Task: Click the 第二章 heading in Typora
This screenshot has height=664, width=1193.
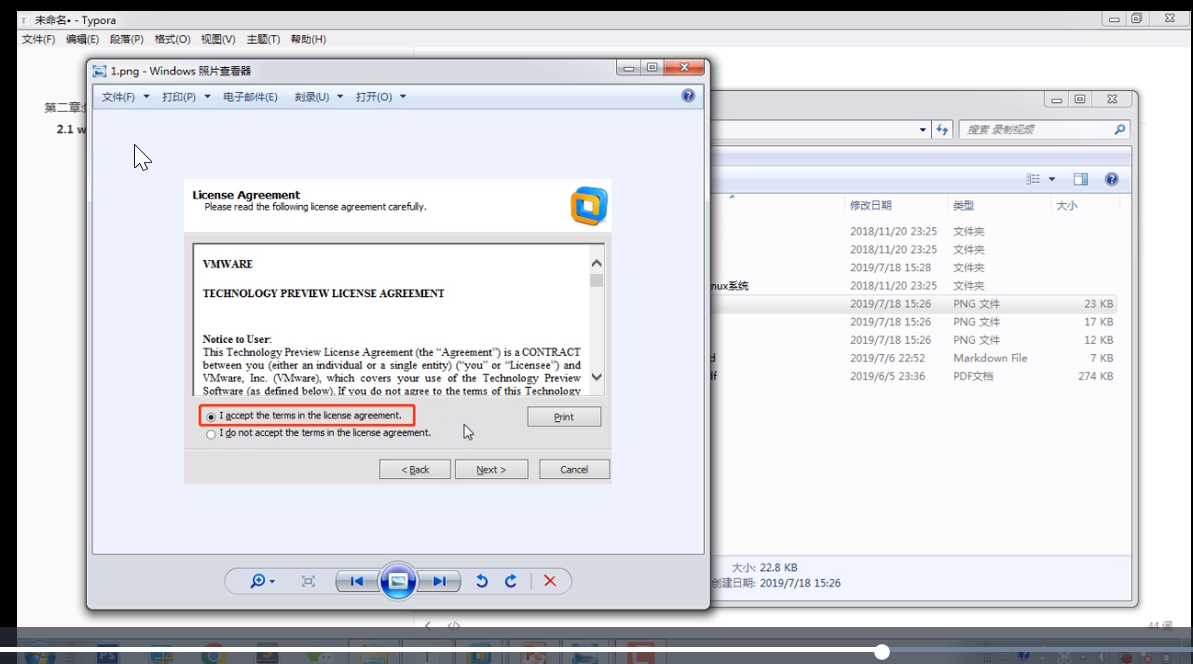Action: [65, 107]
